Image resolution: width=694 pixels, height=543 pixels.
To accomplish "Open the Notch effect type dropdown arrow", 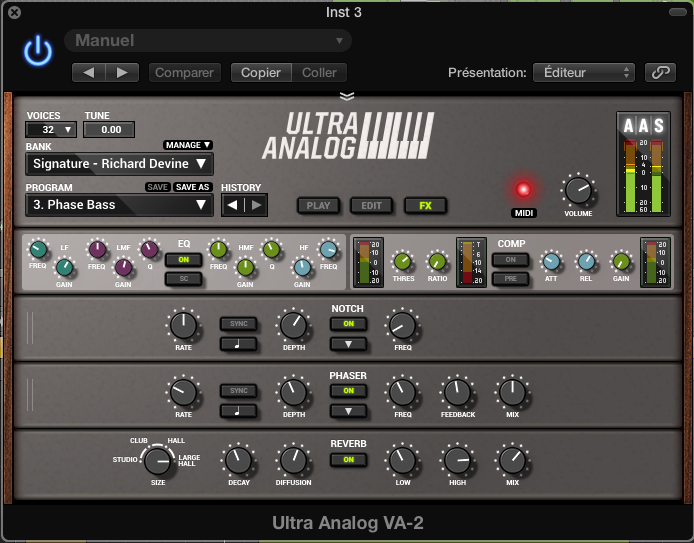I will click(348, 344).
